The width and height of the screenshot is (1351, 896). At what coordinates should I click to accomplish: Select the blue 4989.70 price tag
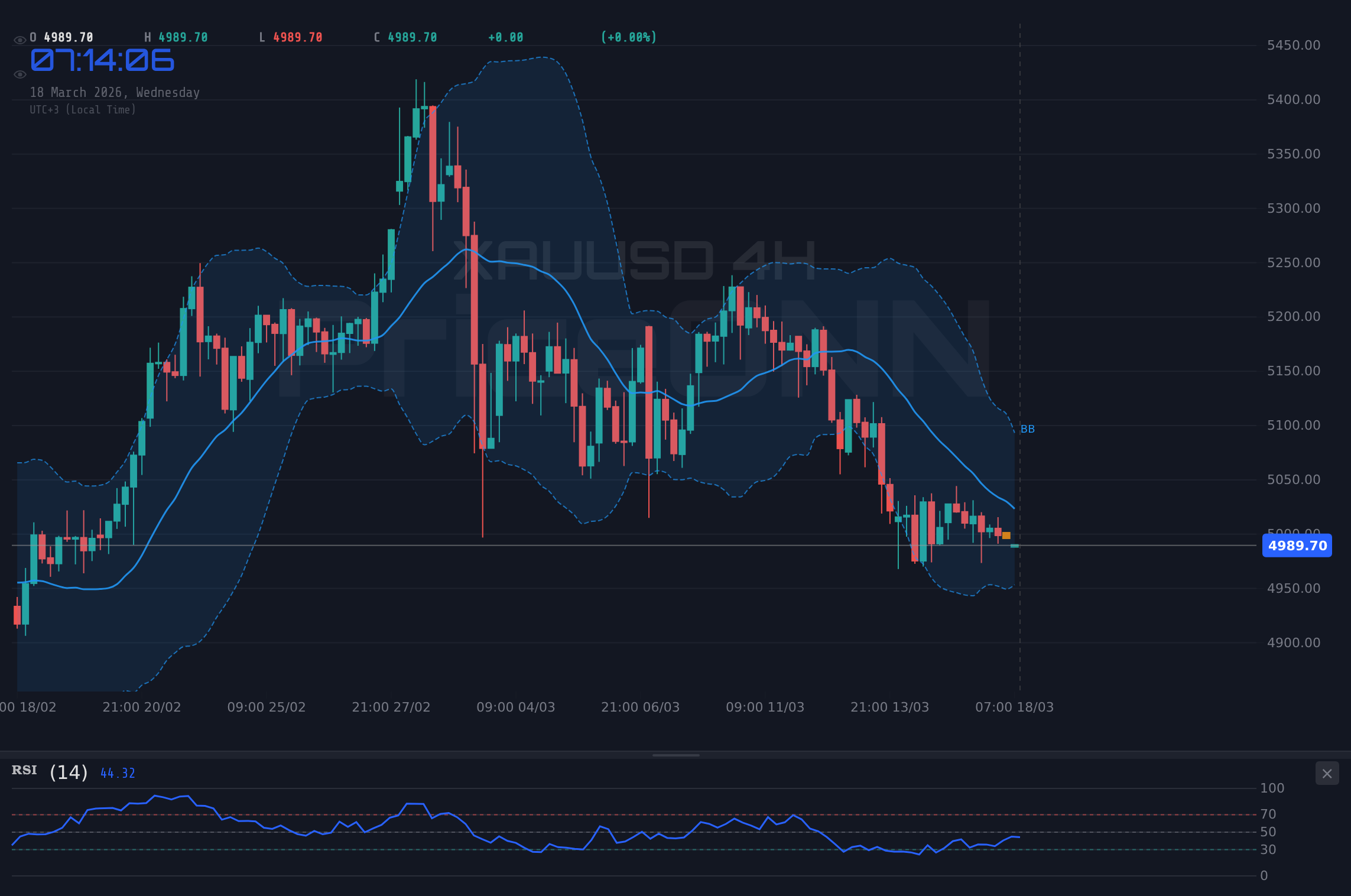coord(1297,547)
